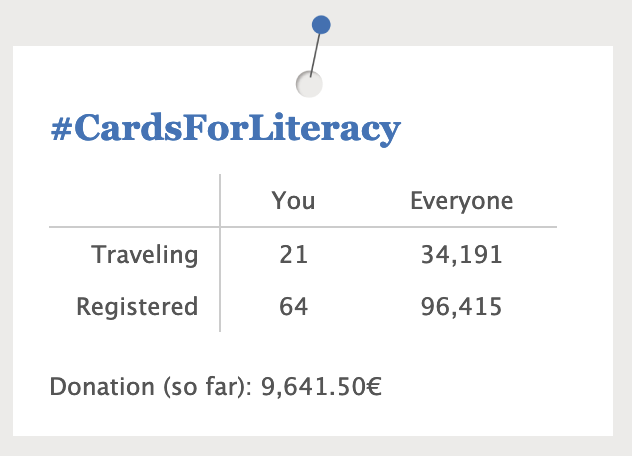Click the pin hole circle on the card
The image size is (632, 456).
coord(309,84)
